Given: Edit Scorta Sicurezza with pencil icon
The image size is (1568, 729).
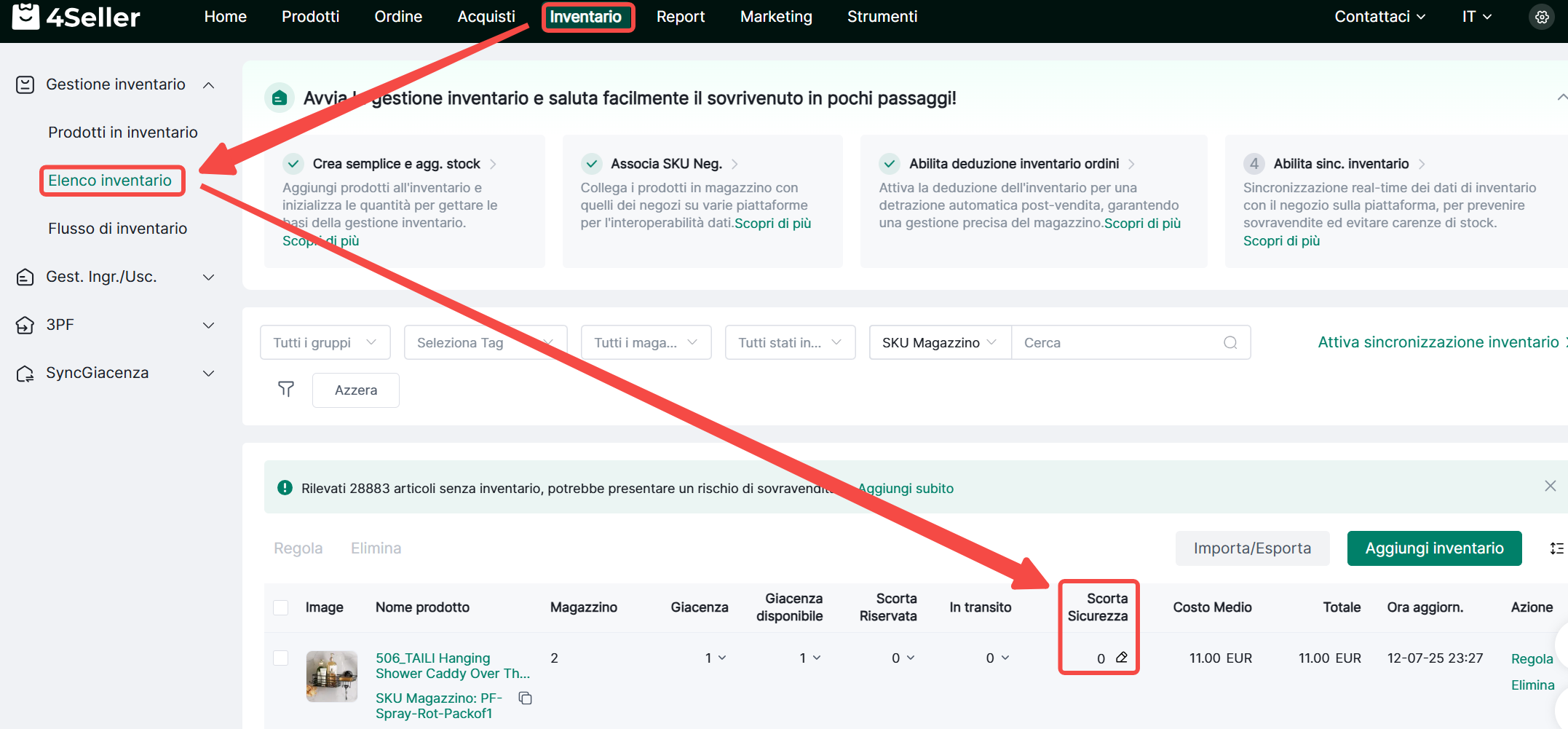Looking at the screenshot, I should [1122, 658].
